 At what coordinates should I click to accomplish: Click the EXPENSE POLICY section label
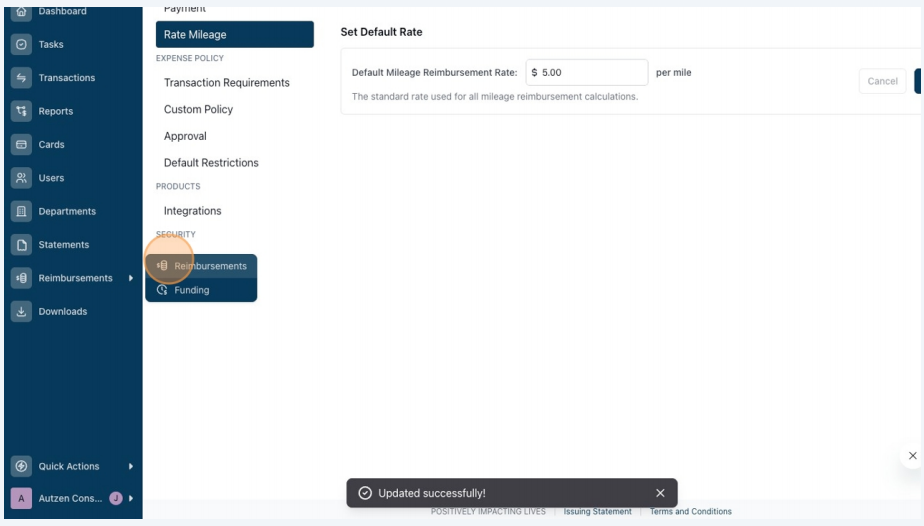[x=190, y=58]
